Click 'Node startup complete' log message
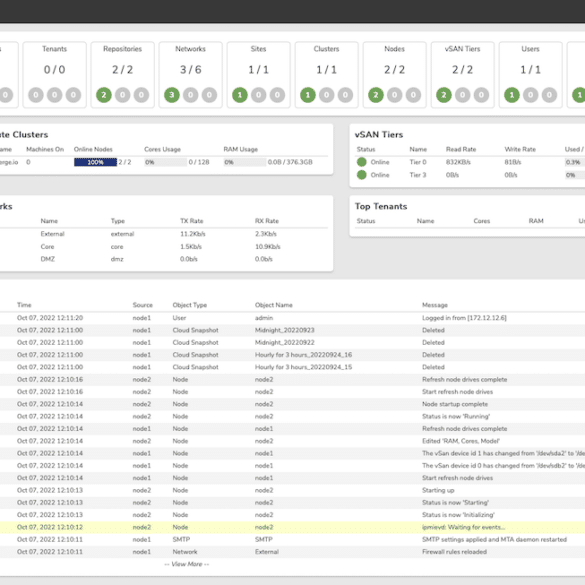The image size is (585, 585). click(455, 404)
